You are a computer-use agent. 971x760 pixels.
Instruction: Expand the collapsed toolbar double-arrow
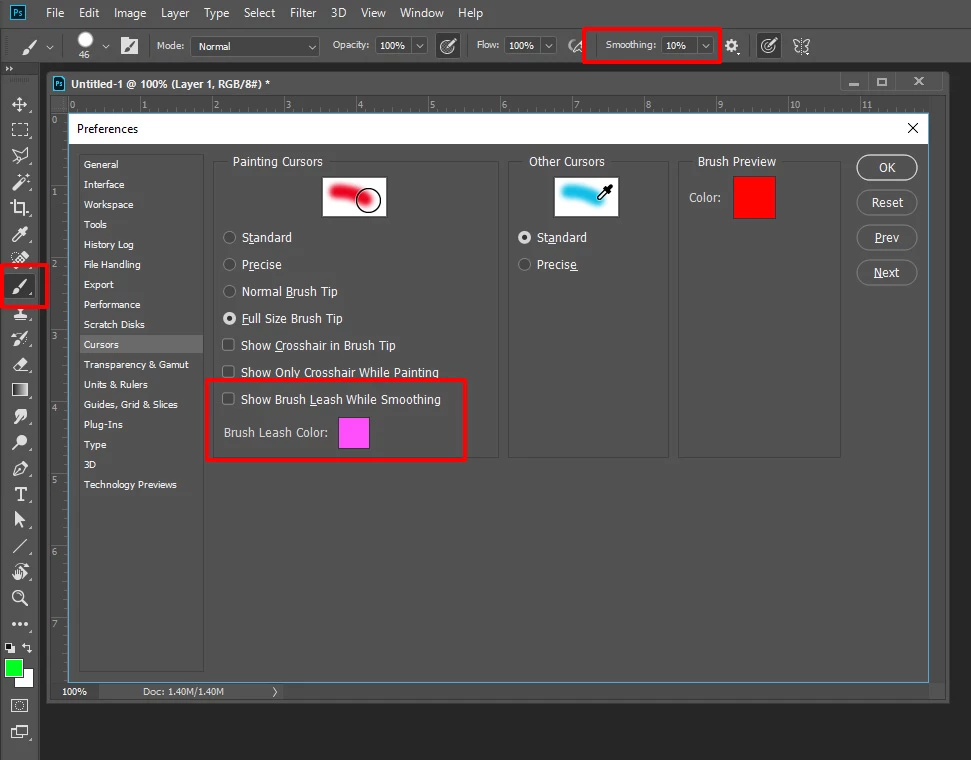[x=9, y=69]
